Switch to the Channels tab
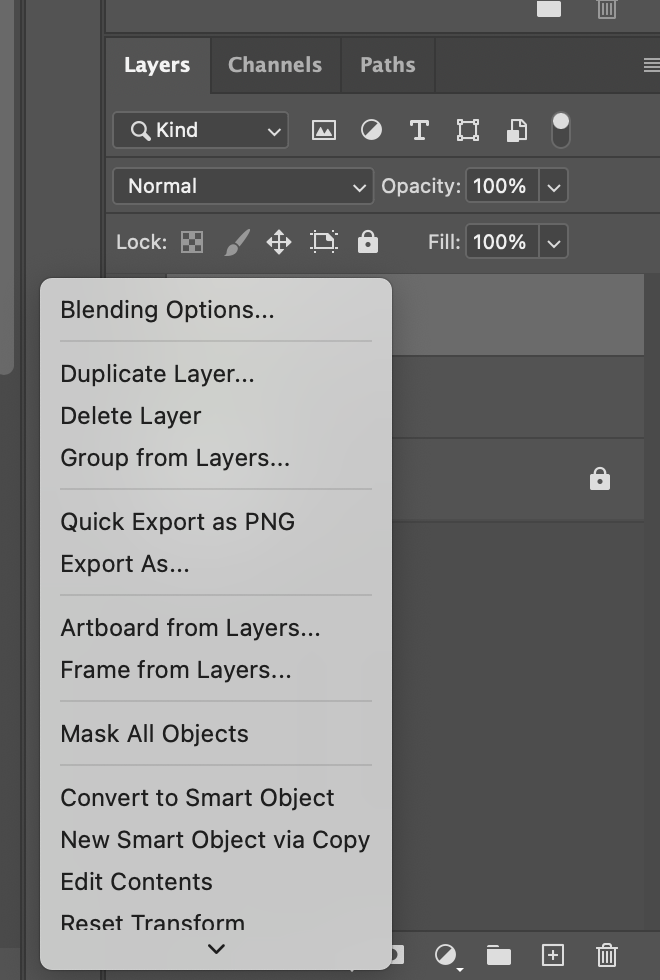 point(274,64)
